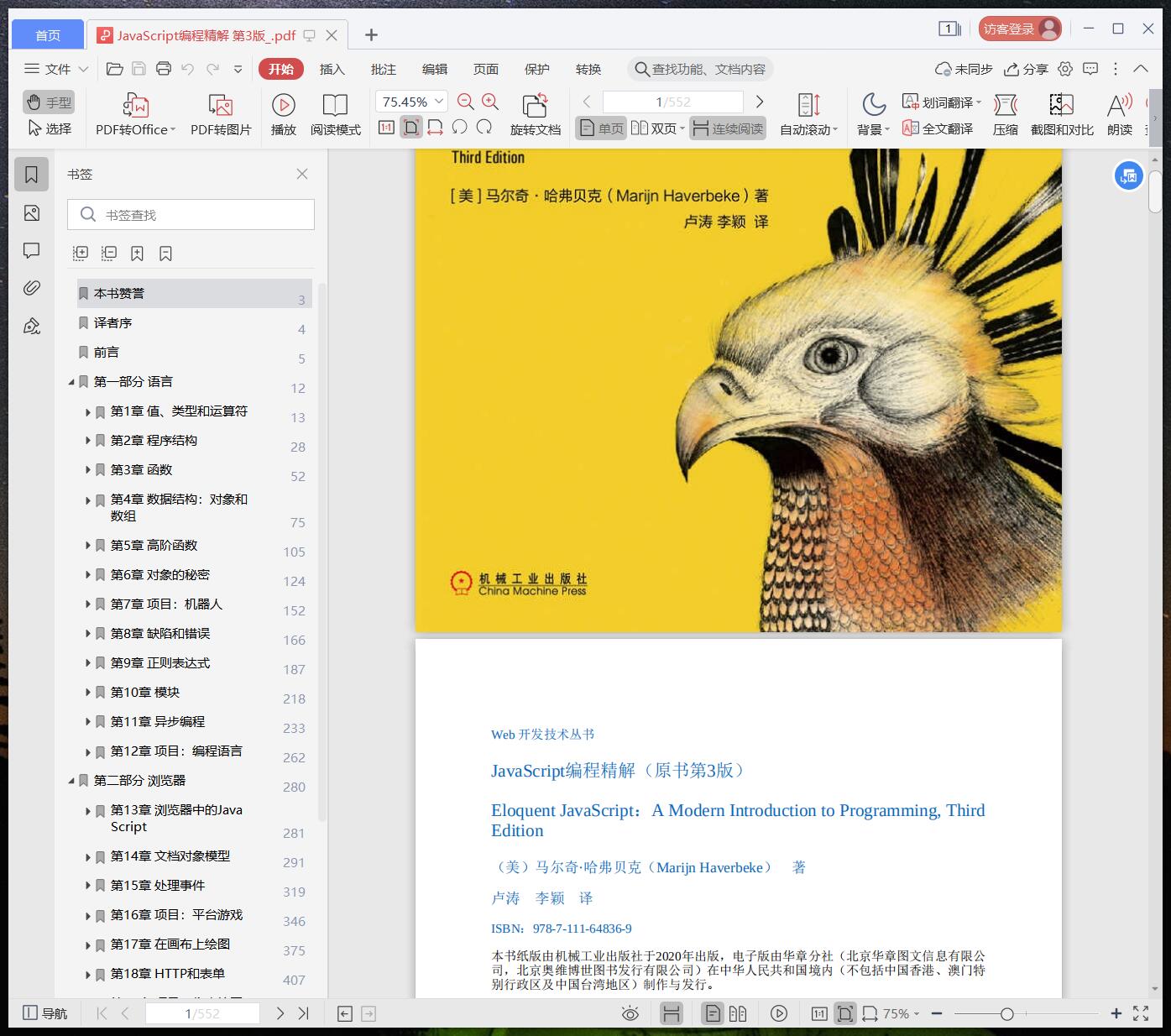Set actual size 1:1 view in the ribbon
Viewport: 1171px width, 1036px height.
click(386, 128)
